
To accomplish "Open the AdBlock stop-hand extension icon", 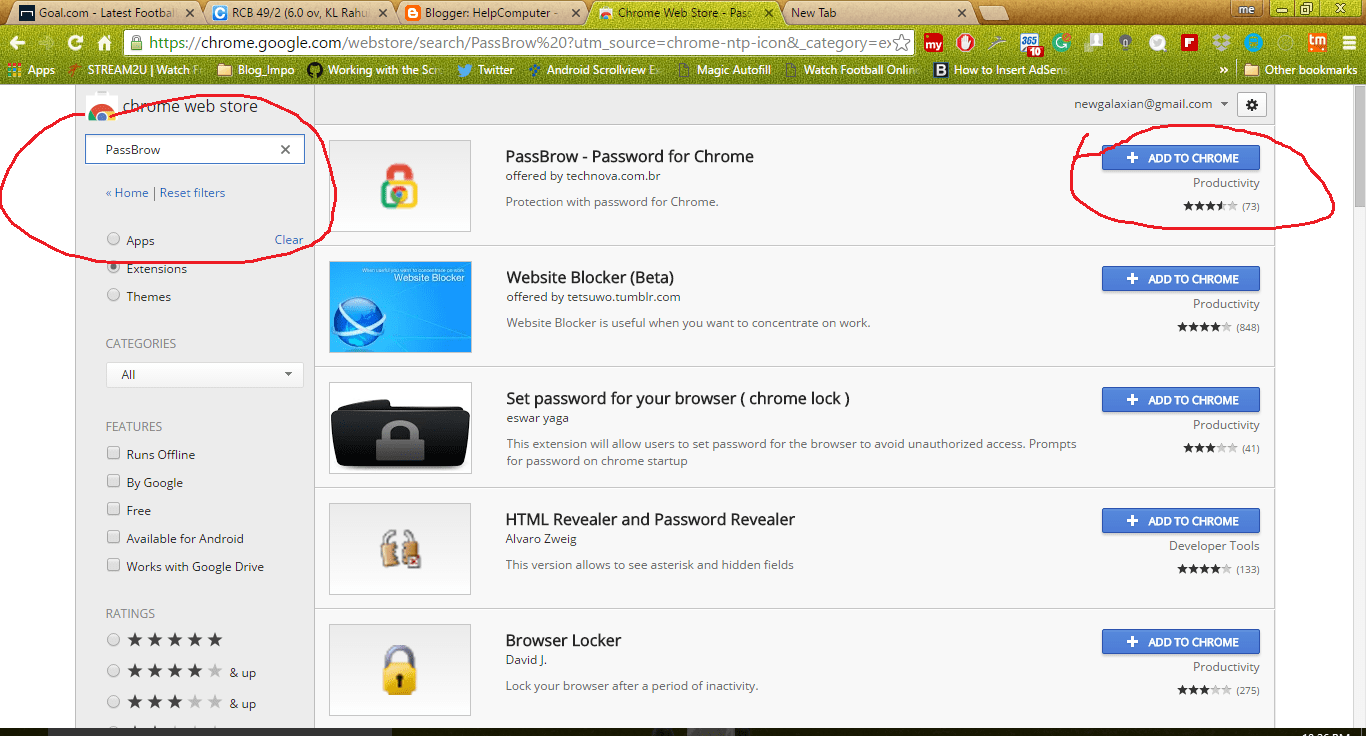I will [965, 43].
